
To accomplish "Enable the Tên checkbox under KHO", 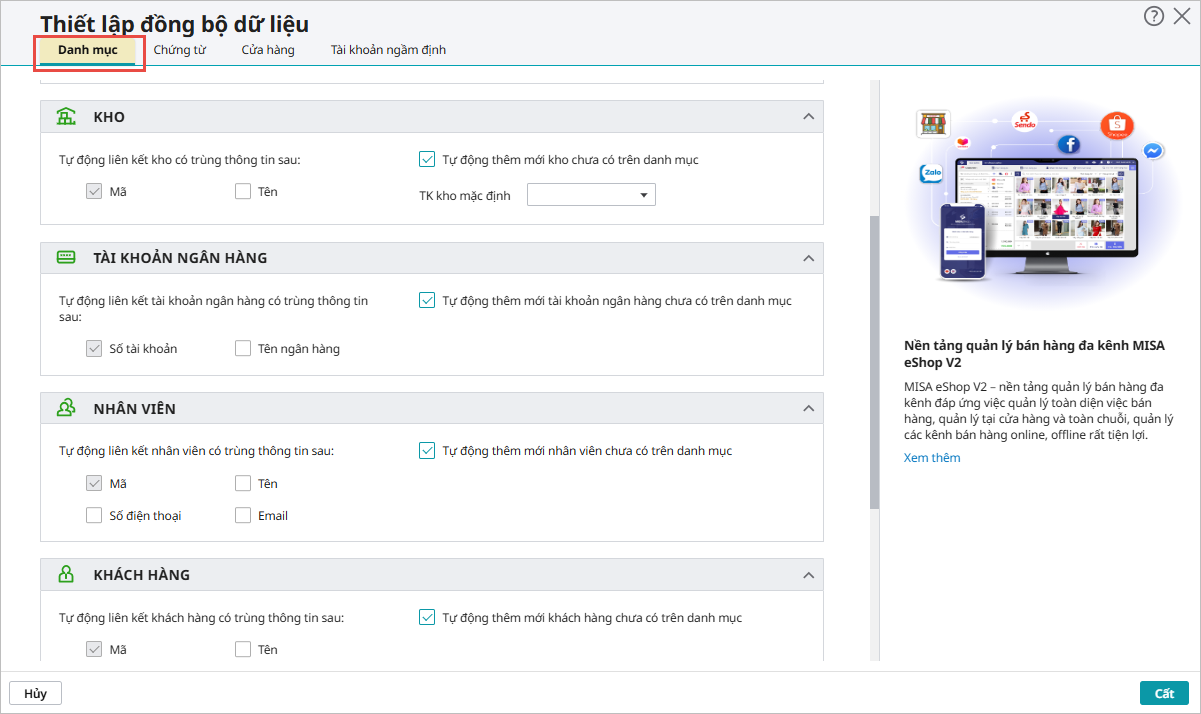I will coord(243,192).
